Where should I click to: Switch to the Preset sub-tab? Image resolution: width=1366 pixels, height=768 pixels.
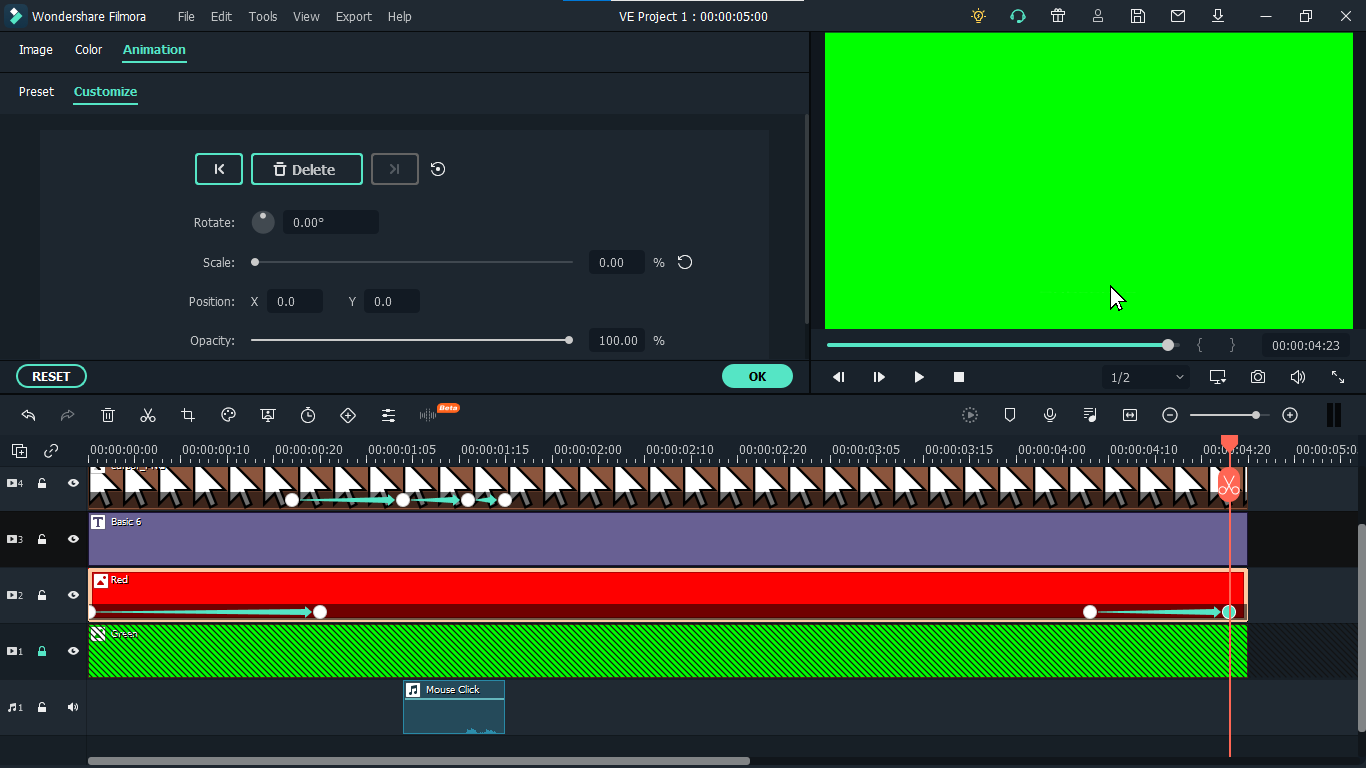[36, 91]
